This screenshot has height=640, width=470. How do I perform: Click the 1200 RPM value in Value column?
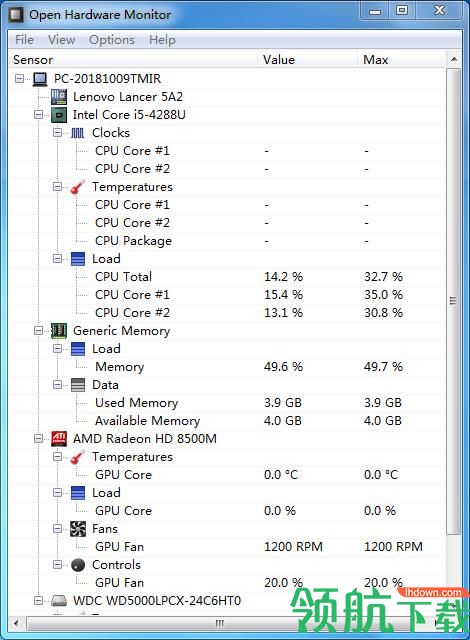tap(293, 547)
